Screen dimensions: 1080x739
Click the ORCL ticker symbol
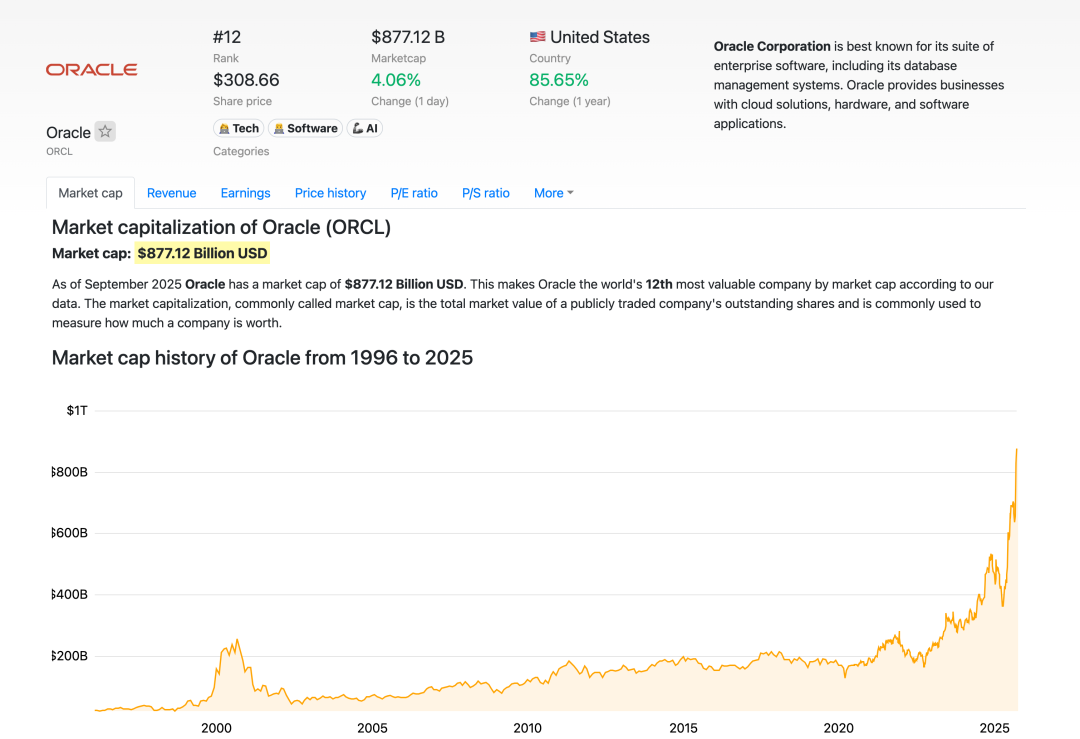coord(59,152)
